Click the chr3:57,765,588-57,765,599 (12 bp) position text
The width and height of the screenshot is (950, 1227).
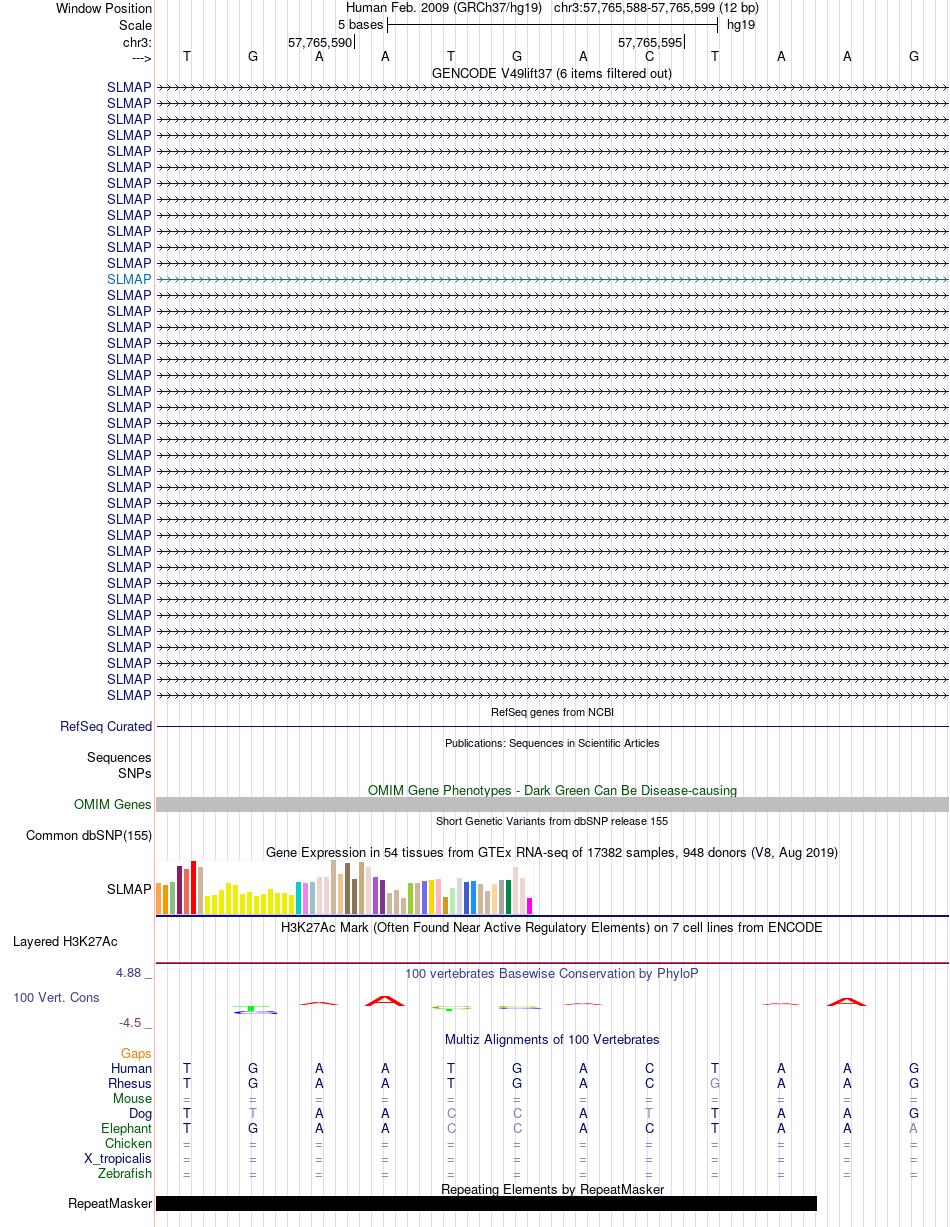[656, 8]
